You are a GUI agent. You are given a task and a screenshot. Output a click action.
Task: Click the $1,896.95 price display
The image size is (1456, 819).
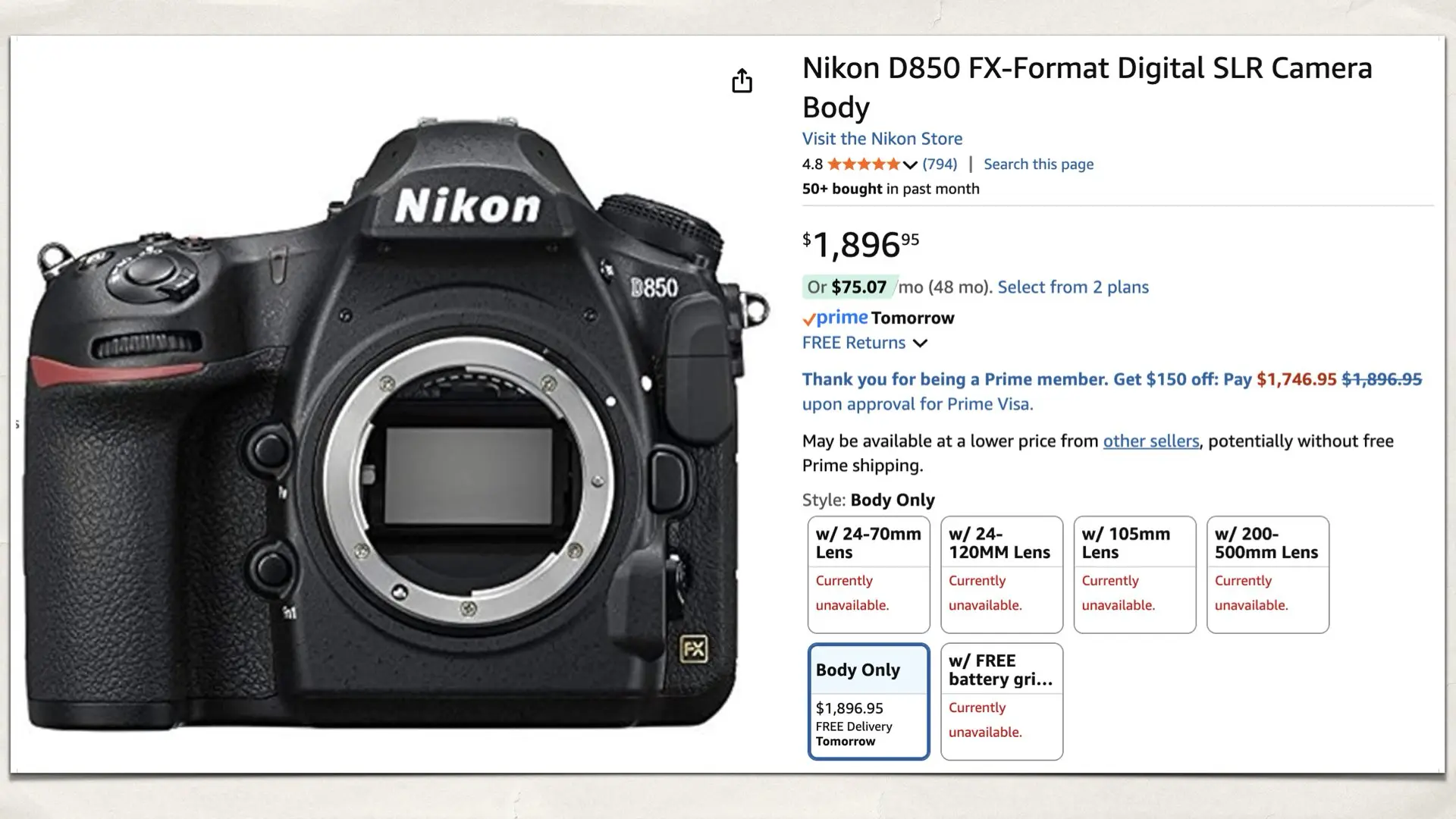click(x=859, y=244)
